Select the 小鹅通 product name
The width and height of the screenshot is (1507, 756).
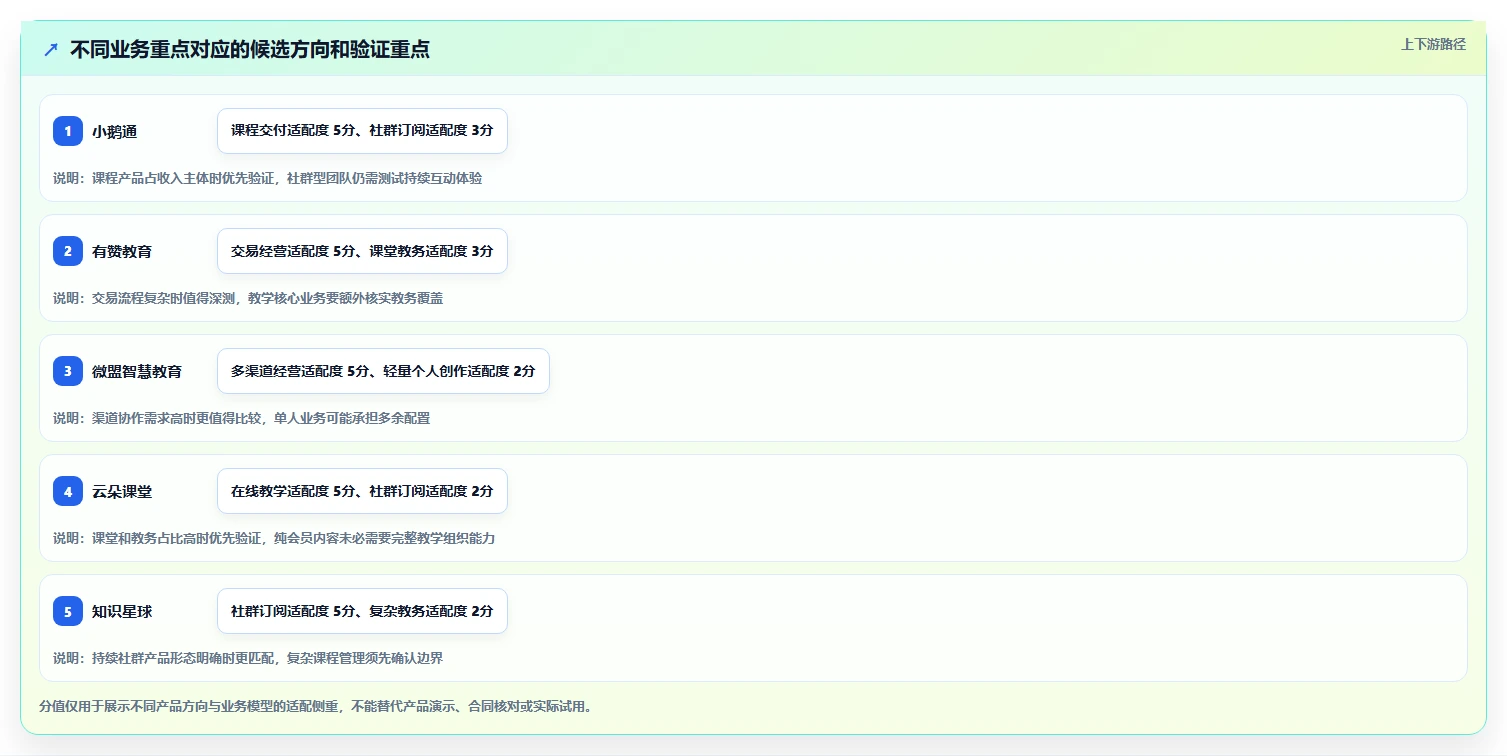[x=115, y=131]
